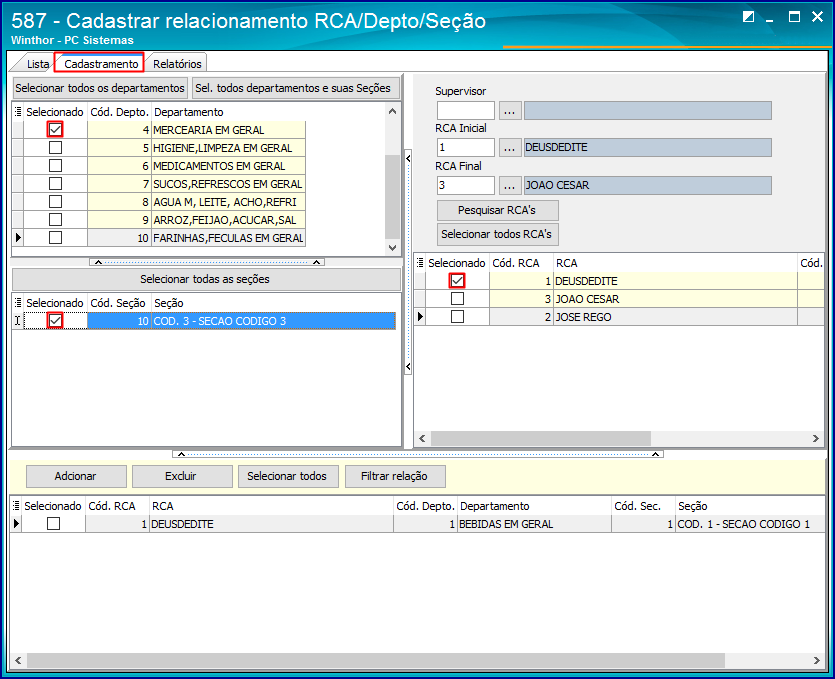Select COD. 1 - SECAO CODIGO 1 cell

pos(750,524)
